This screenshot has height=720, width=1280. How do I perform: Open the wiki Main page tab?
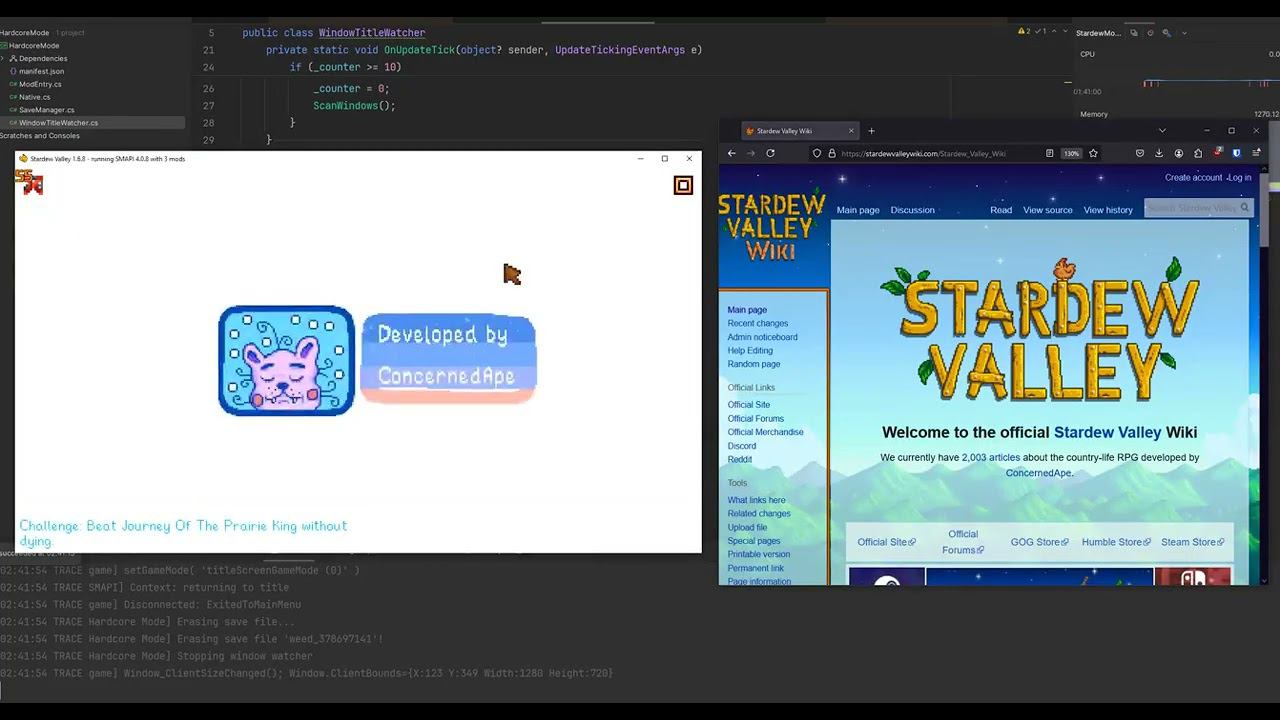click(858, 210)
